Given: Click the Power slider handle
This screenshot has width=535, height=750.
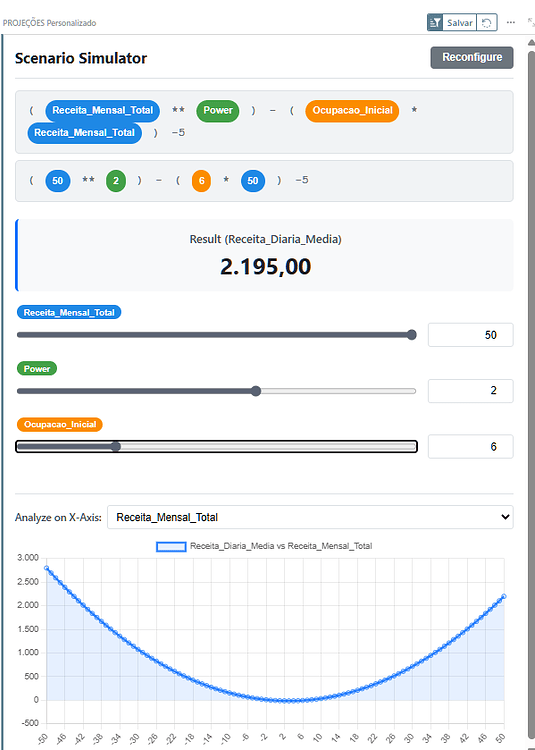Looking at the screenshot, I should (x=256, y=391).
